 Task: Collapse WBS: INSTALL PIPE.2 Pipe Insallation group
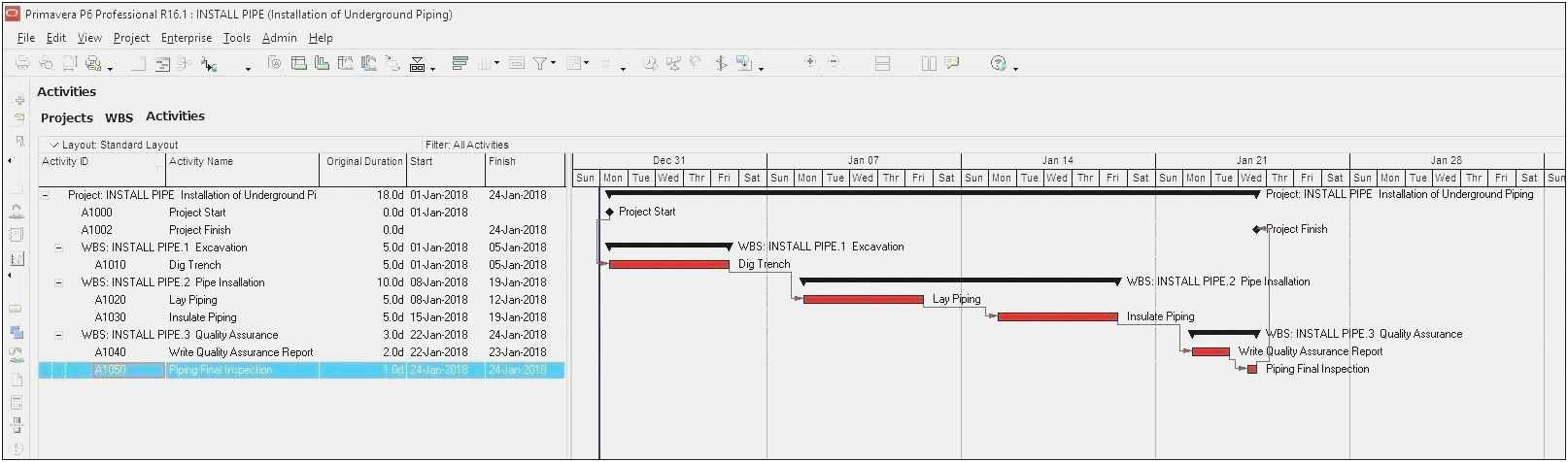point(58,282)
